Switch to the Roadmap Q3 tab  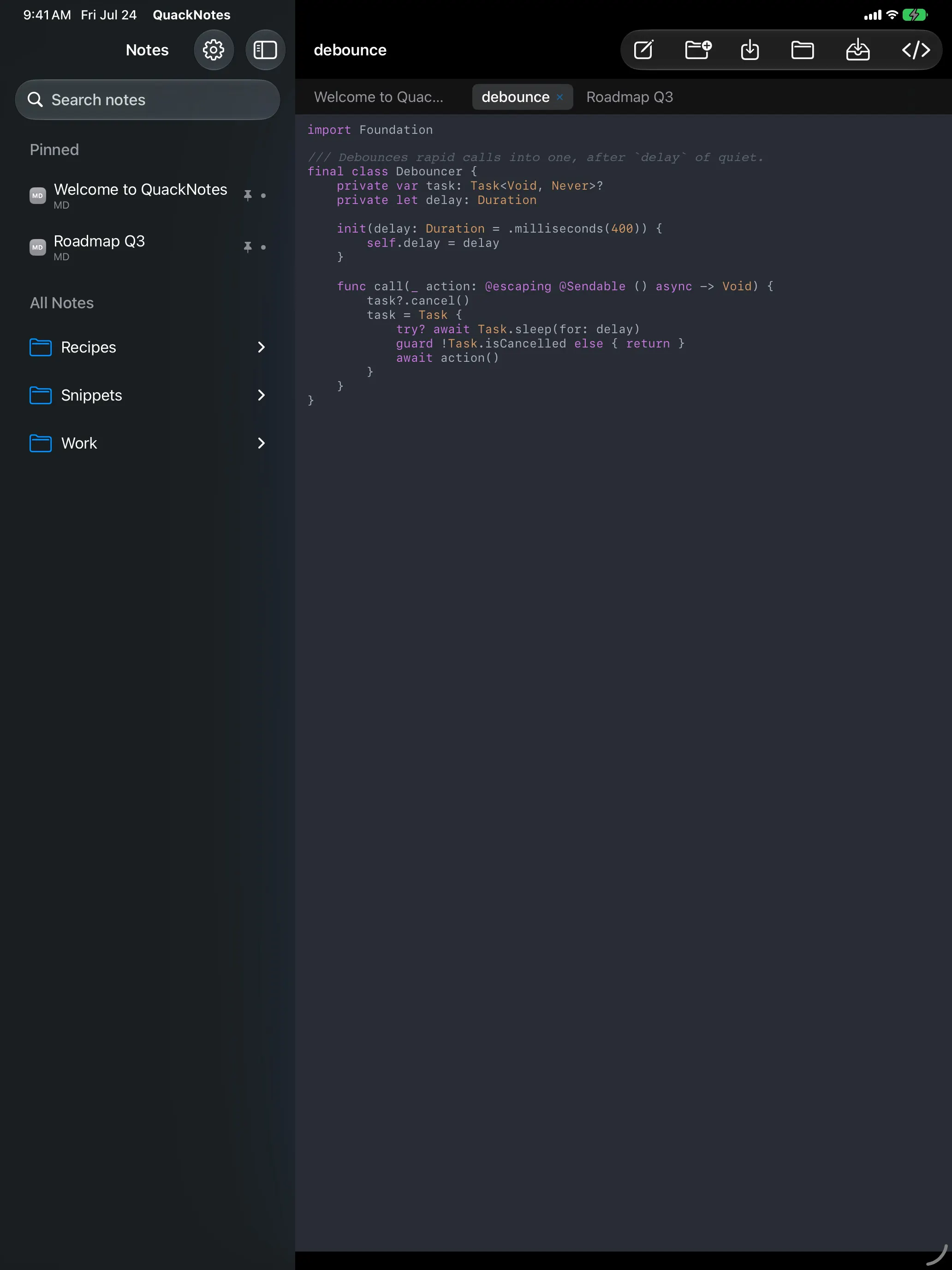pos(630,97)
